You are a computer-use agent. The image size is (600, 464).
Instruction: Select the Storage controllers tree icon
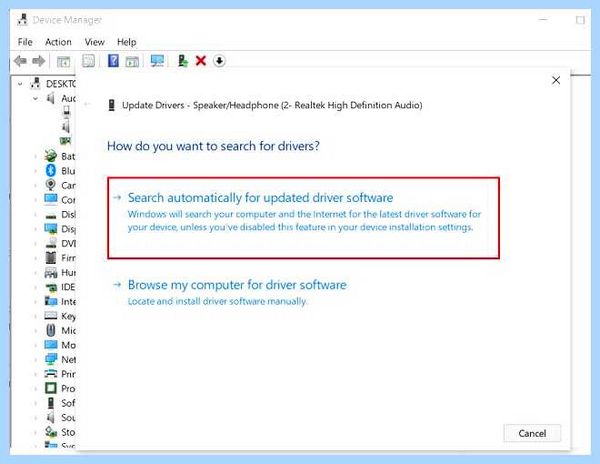(51, 432)
